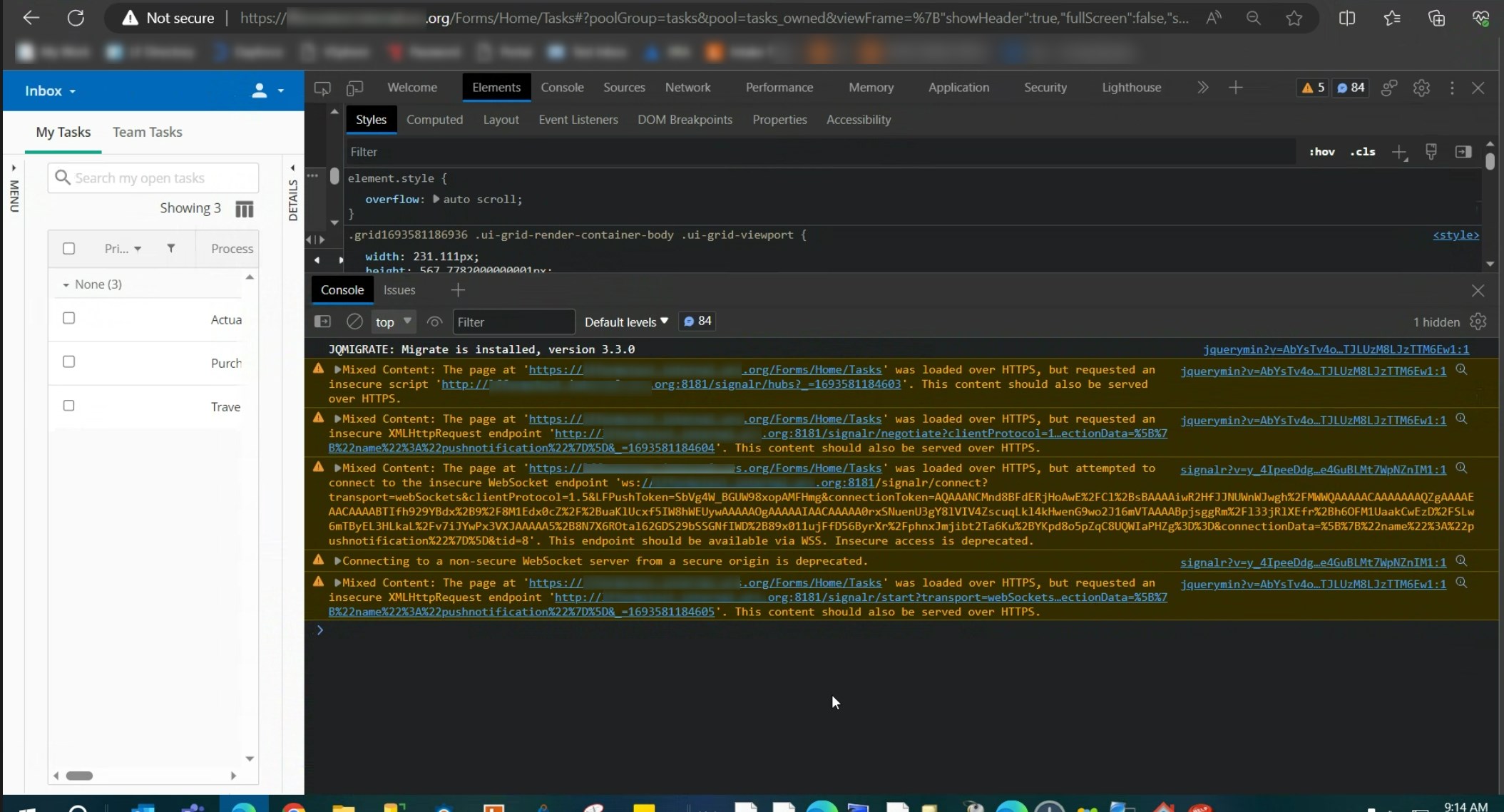Switch to the Computed pane tab

(434, 120)
